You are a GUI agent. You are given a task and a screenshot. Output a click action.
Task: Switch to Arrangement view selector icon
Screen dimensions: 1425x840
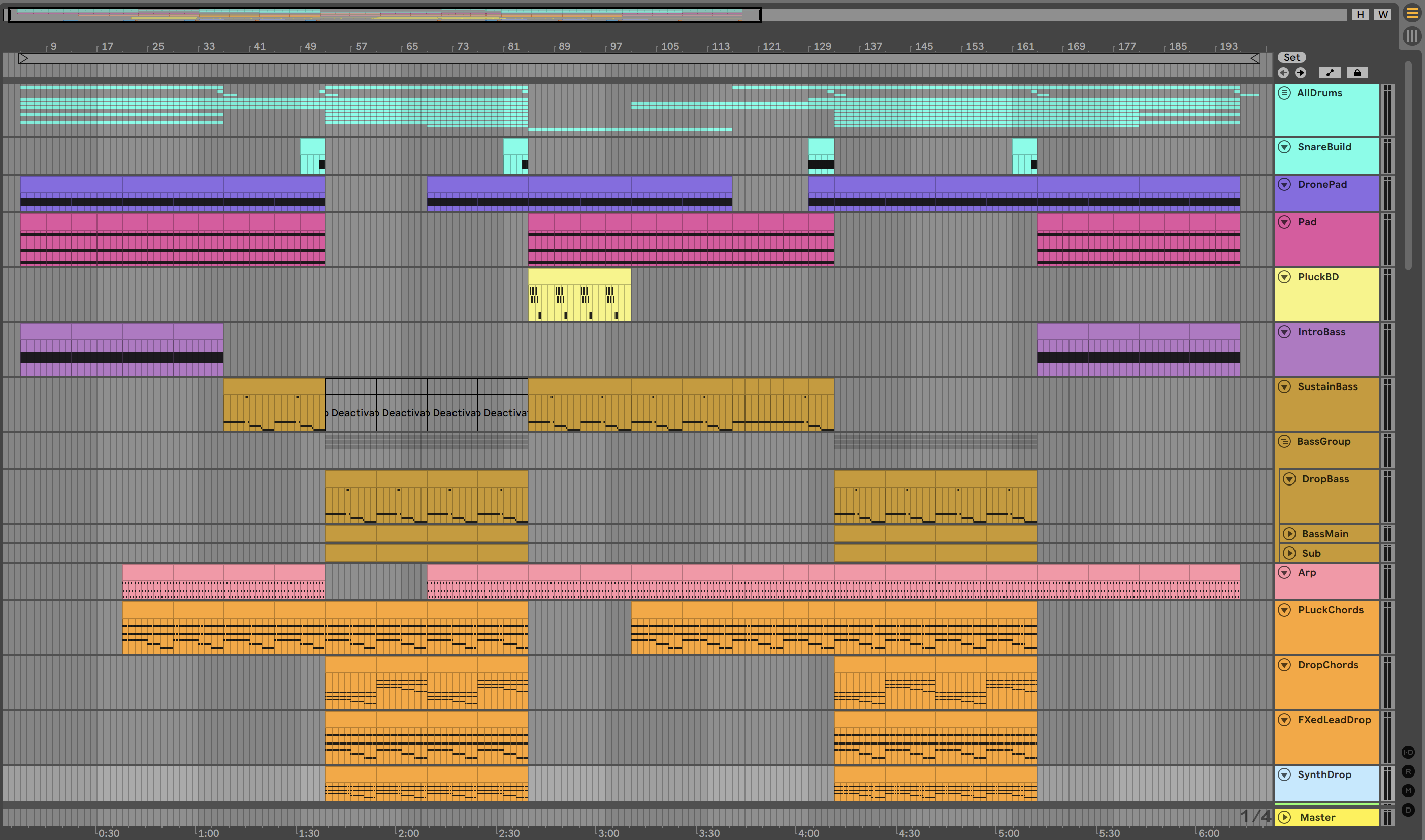pos(1412,14)
